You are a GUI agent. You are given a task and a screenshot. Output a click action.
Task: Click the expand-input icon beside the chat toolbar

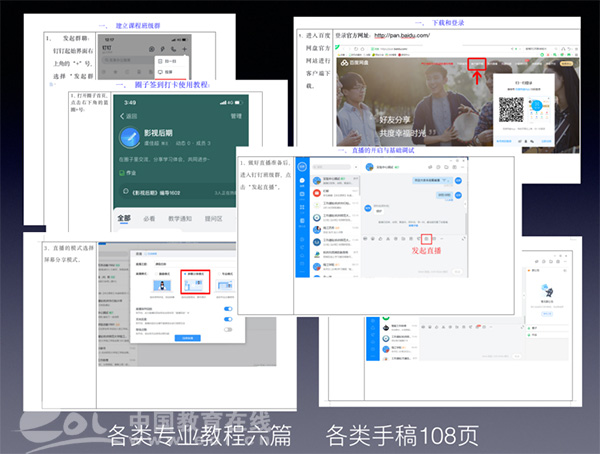463,238
